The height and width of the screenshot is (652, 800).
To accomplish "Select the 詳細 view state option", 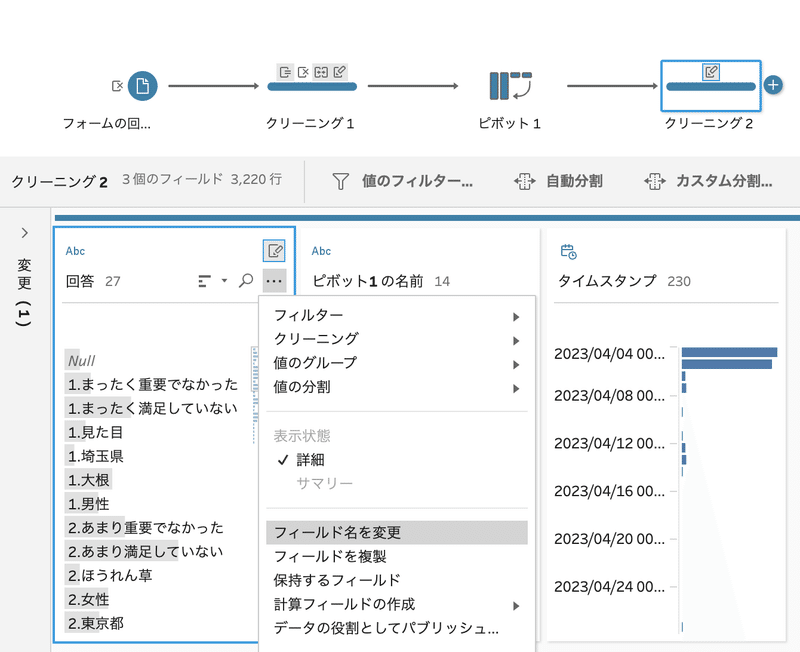I will [397, 460].
